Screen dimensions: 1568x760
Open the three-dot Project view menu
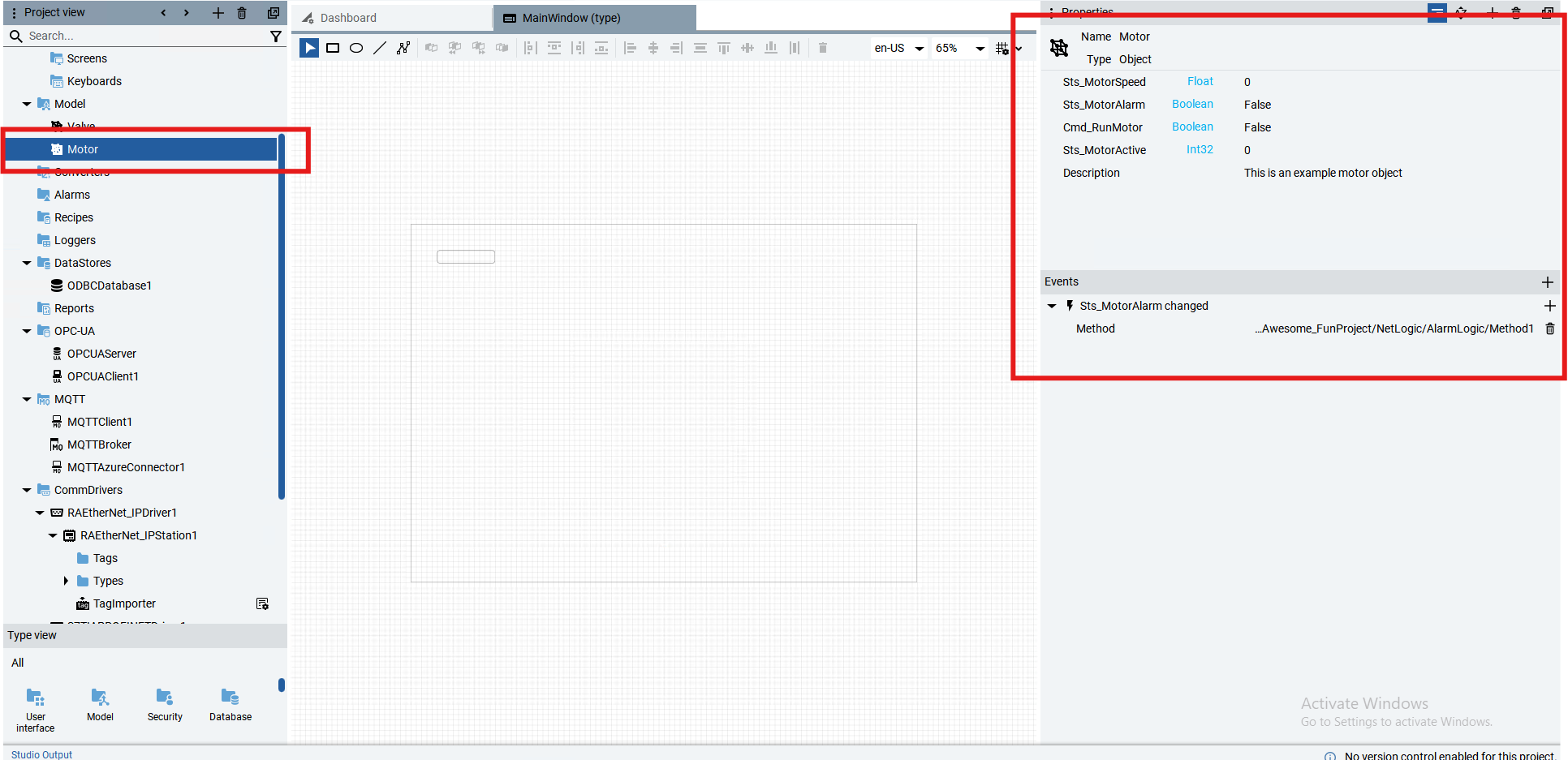tap(14, 12)
